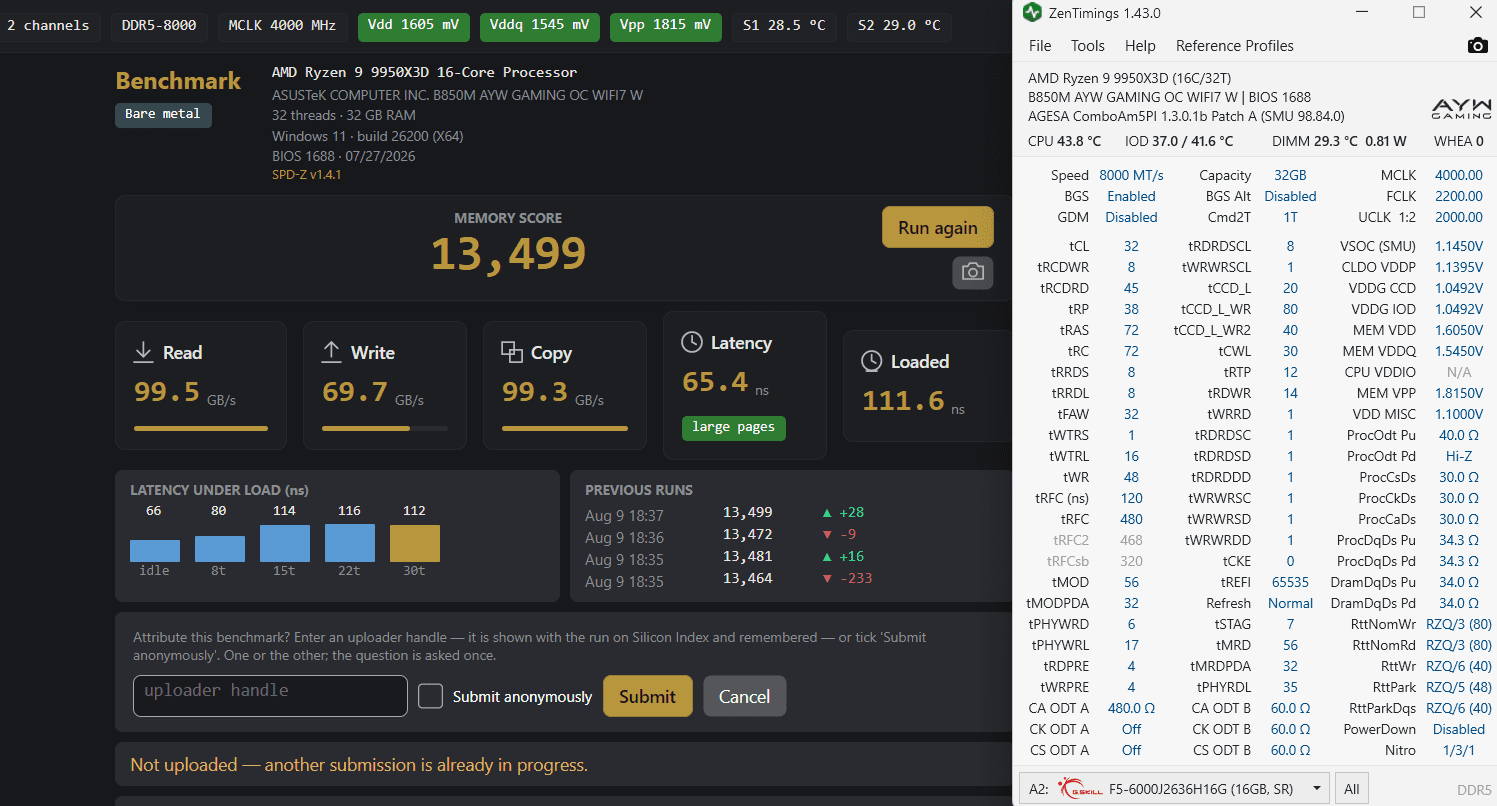
Task: Click the 2 channels chip
Action: [48, 26]
